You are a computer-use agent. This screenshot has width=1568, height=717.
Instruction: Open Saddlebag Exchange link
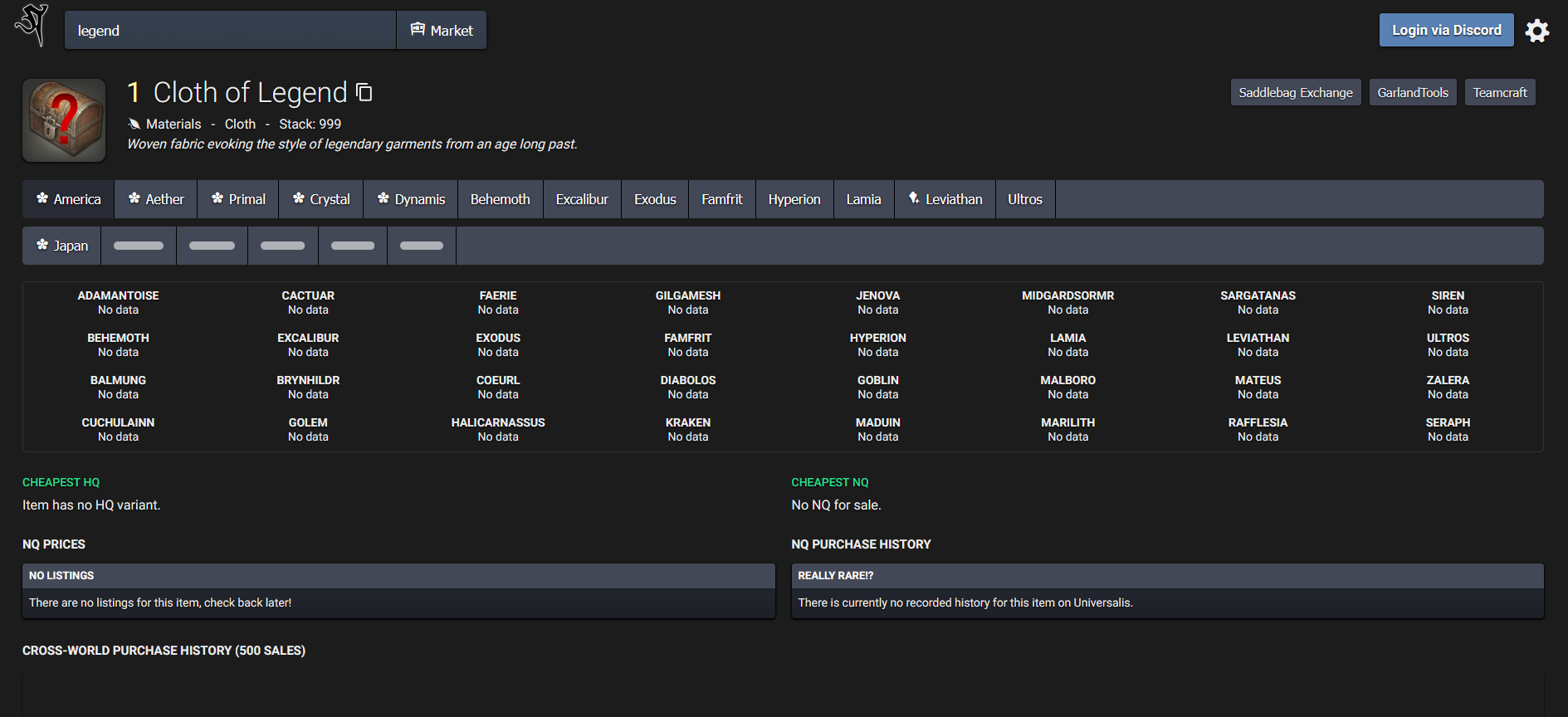pos(1296,92)
